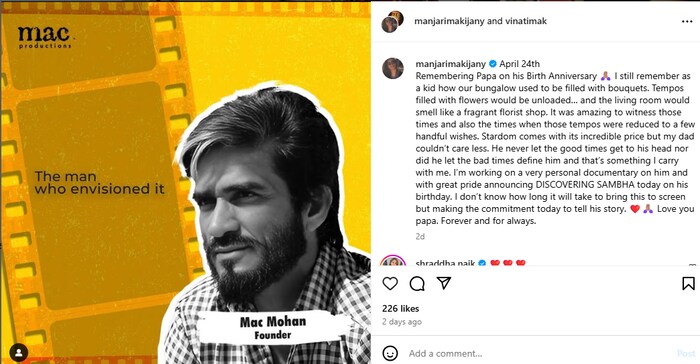Share post using paper plane icon
Viewport: 700px width, 364px height.
point(444,283)
